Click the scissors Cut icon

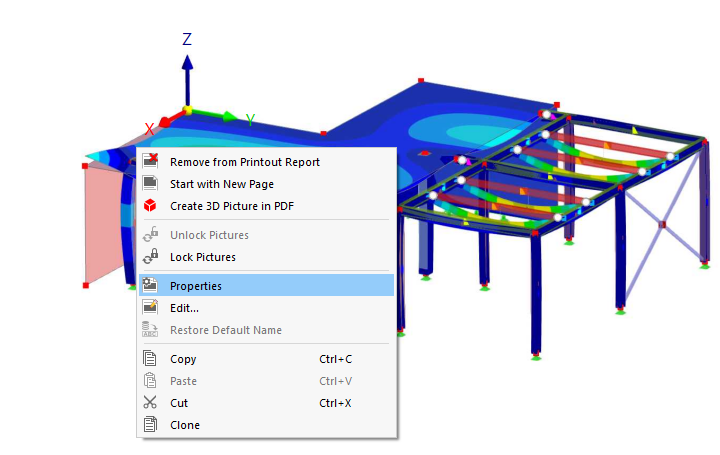[x=150, y=402]
